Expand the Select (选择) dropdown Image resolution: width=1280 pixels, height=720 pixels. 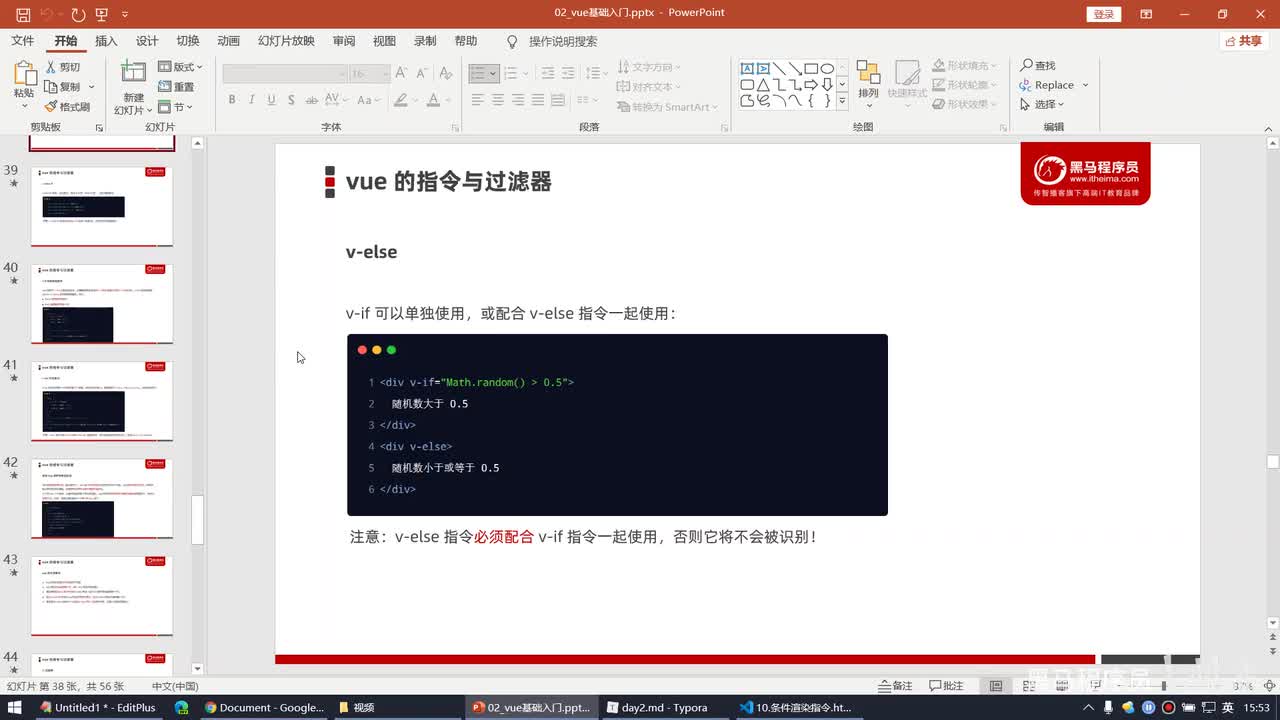pyautogui.click(x=1042, y=104)
